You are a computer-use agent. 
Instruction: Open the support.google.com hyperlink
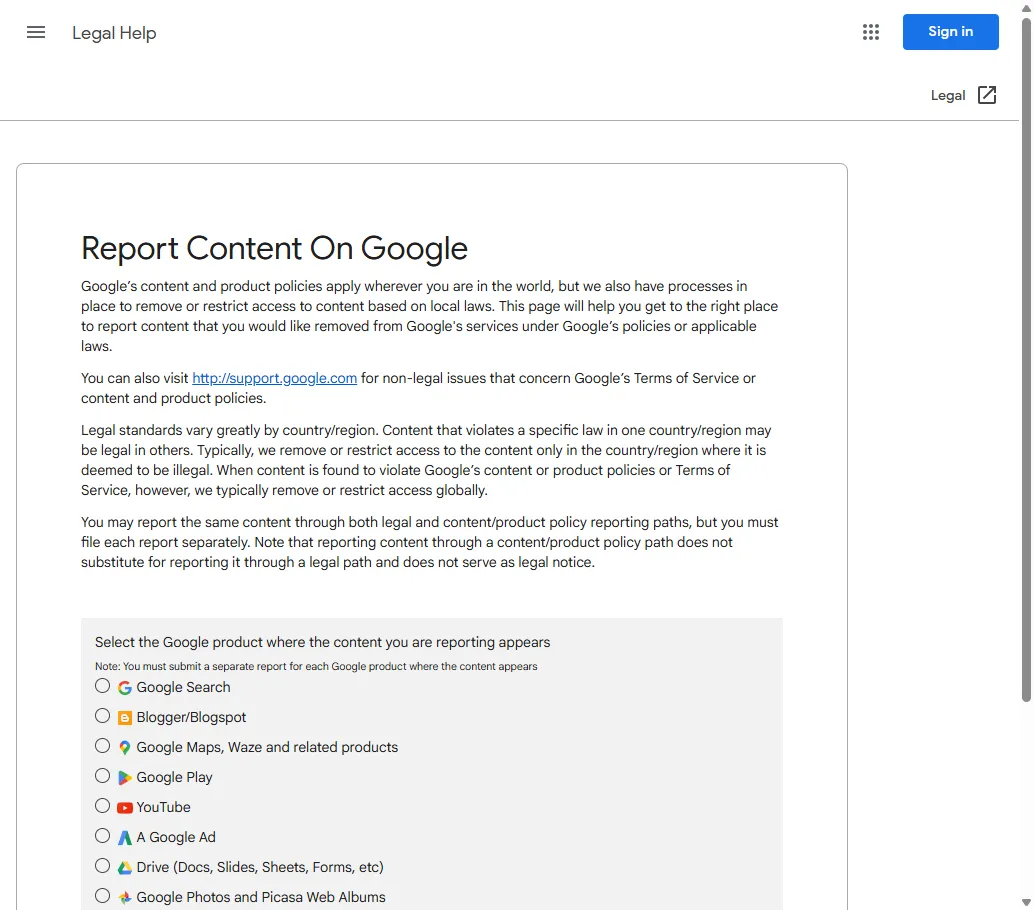pos(274,378)
